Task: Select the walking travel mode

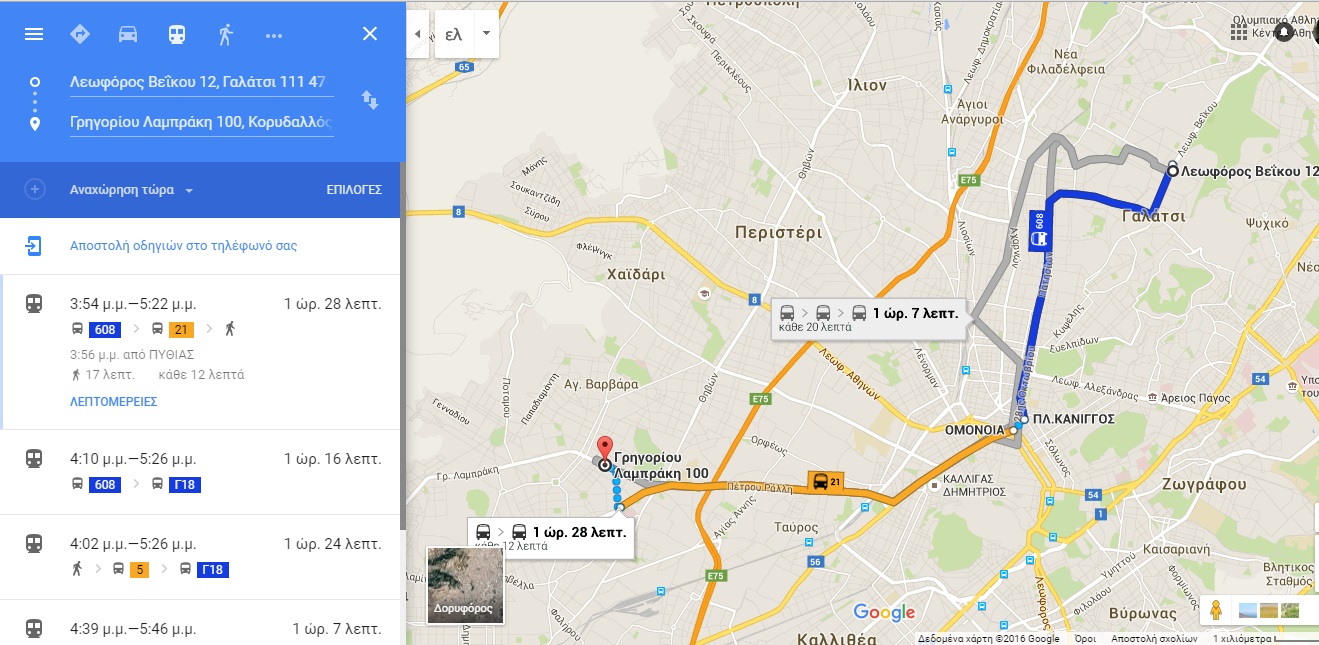Action: 225,34
